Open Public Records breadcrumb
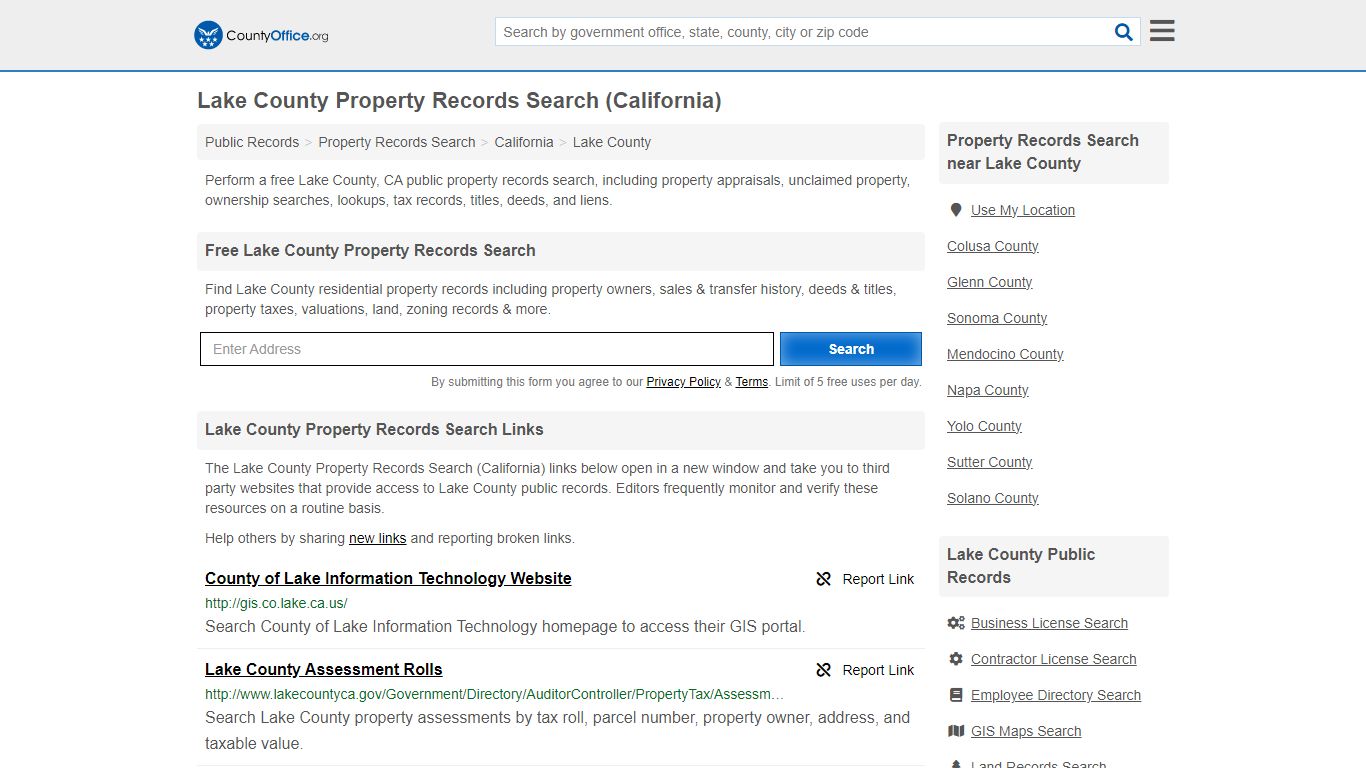 click(x=252, y=142)
